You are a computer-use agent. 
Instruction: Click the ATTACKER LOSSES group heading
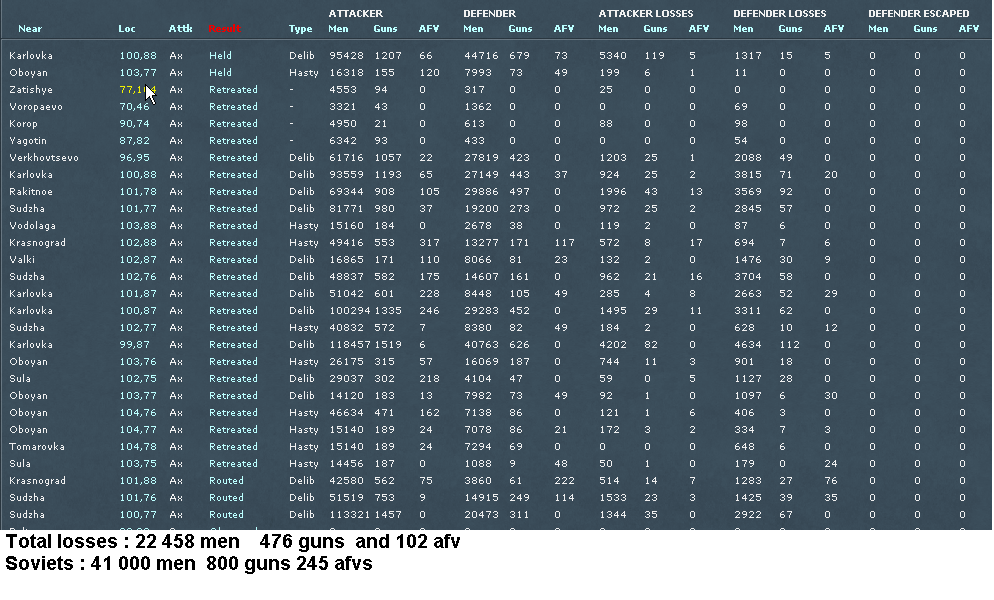coord(646,13)
